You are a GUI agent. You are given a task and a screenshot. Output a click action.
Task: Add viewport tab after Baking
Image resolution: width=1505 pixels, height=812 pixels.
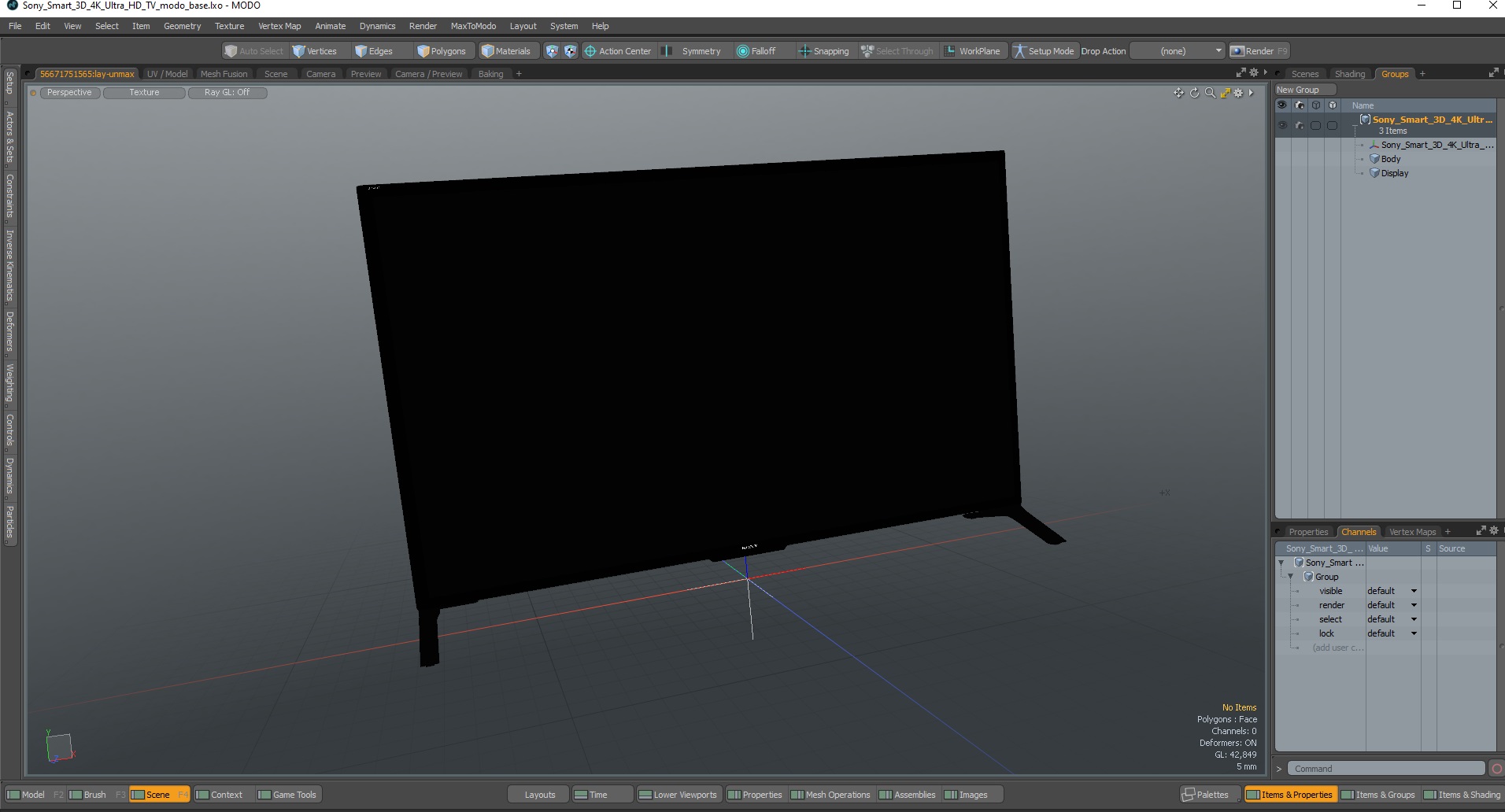click(519, 74)
